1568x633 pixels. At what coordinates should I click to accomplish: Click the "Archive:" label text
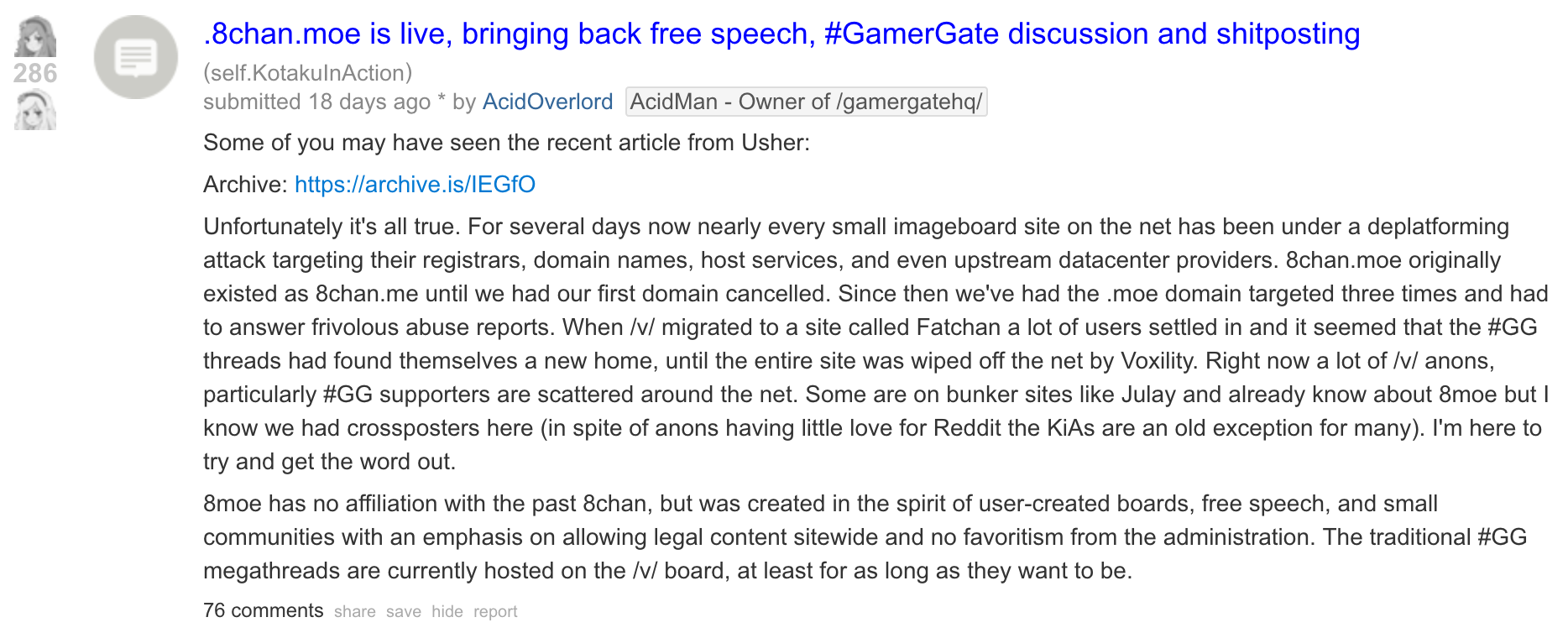point(245,184)
